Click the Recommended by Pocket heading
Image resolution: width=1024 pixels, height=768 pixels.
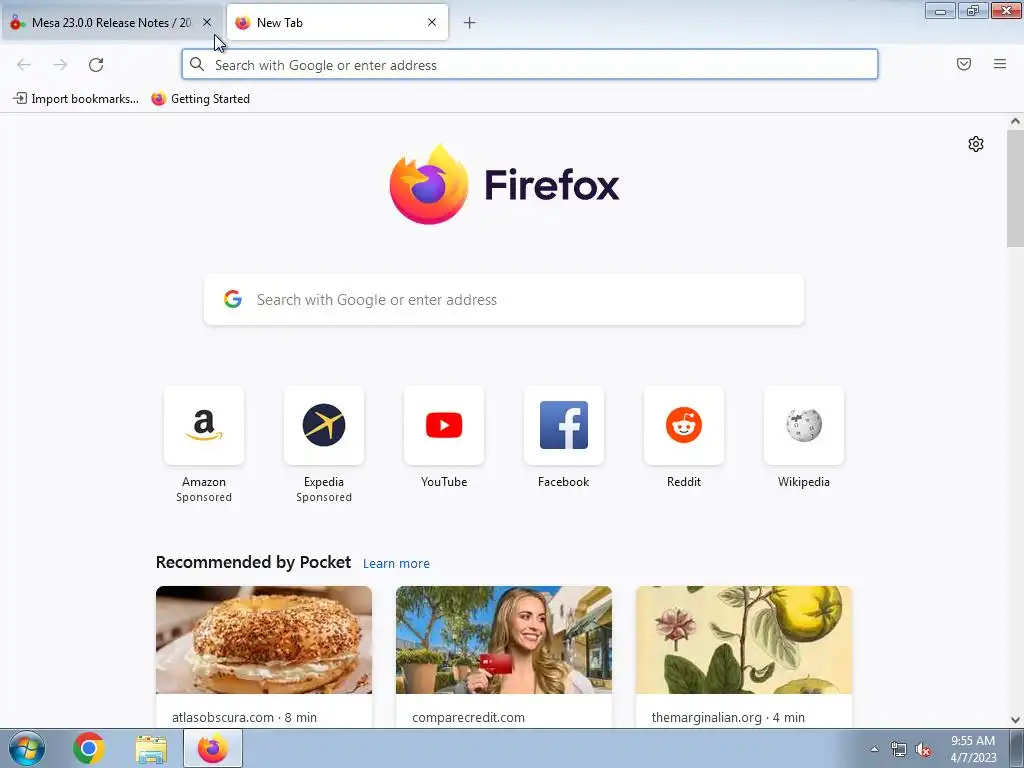[253, 562]
